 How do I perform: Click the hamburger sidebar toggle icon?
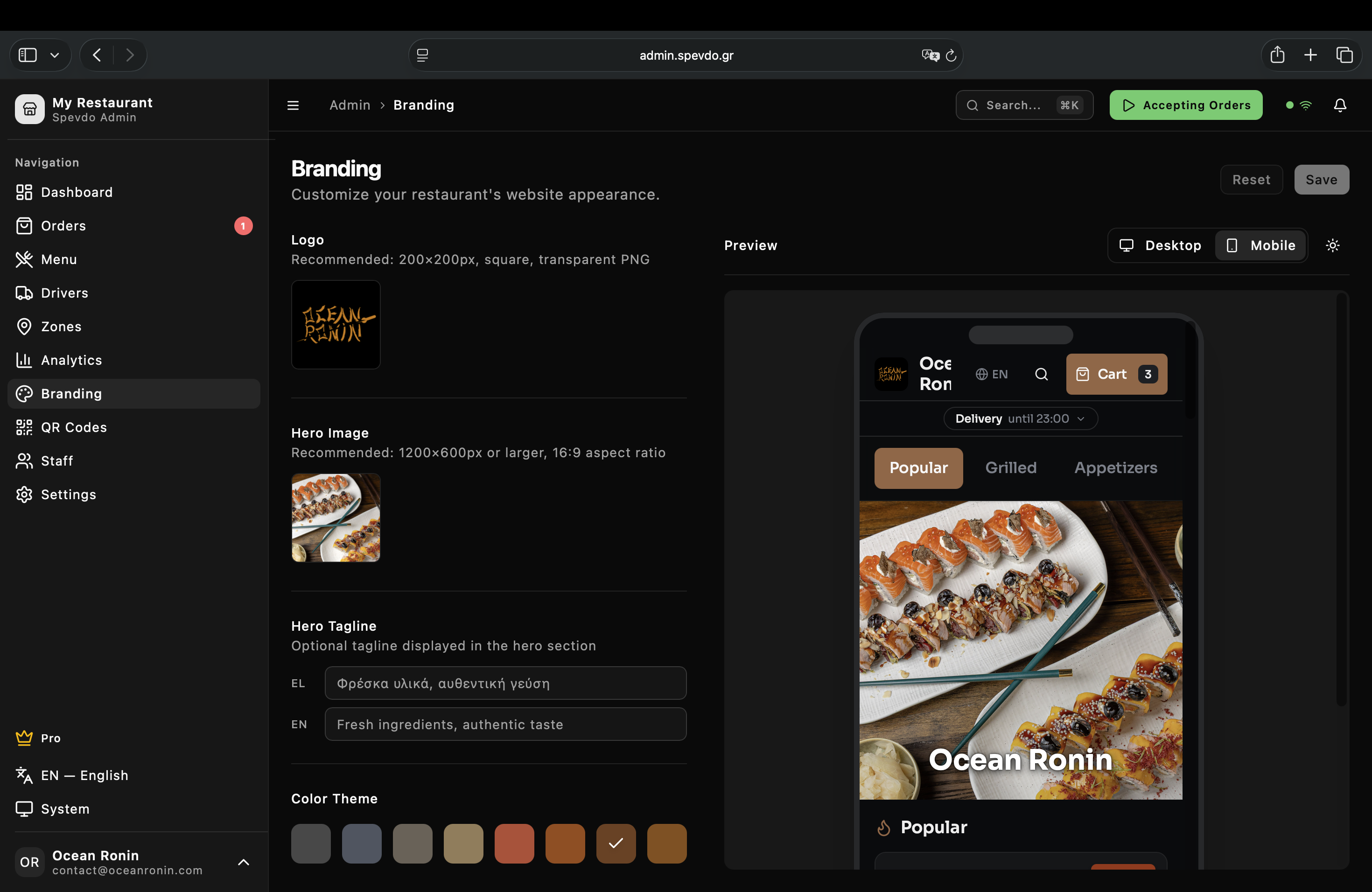click(x=293, y=105)
